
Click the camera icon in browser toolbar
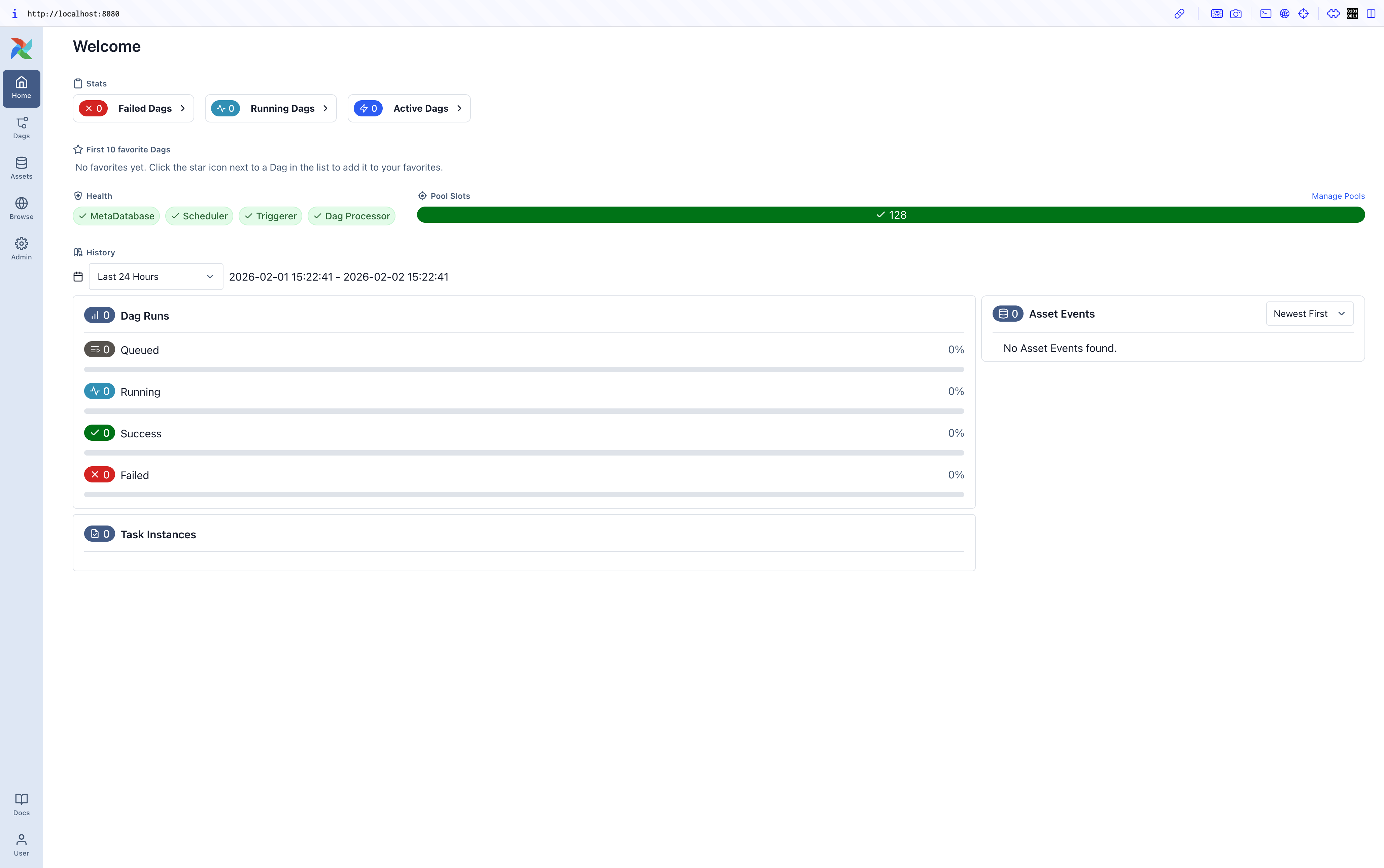click(1235, 14)
